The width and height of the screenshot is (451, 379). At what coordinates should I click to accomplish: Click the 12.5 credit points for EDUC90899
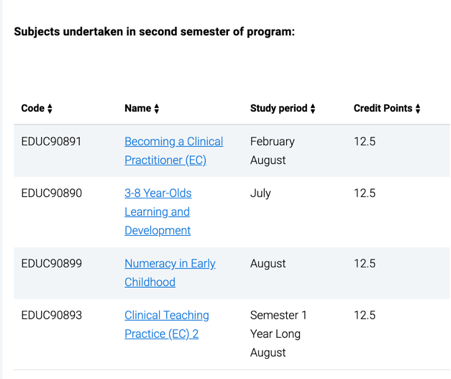click(x=365, y=263)
